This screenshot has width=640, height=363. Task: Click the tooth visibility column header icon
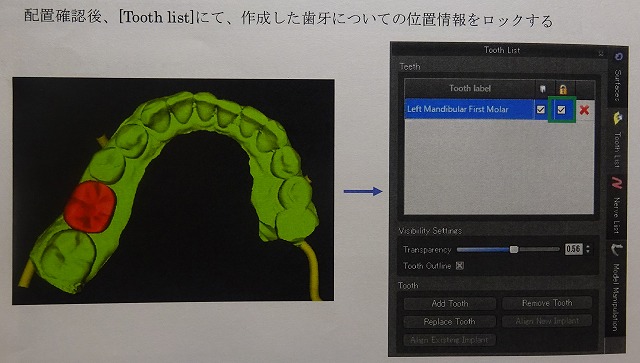tap(543, 89)
